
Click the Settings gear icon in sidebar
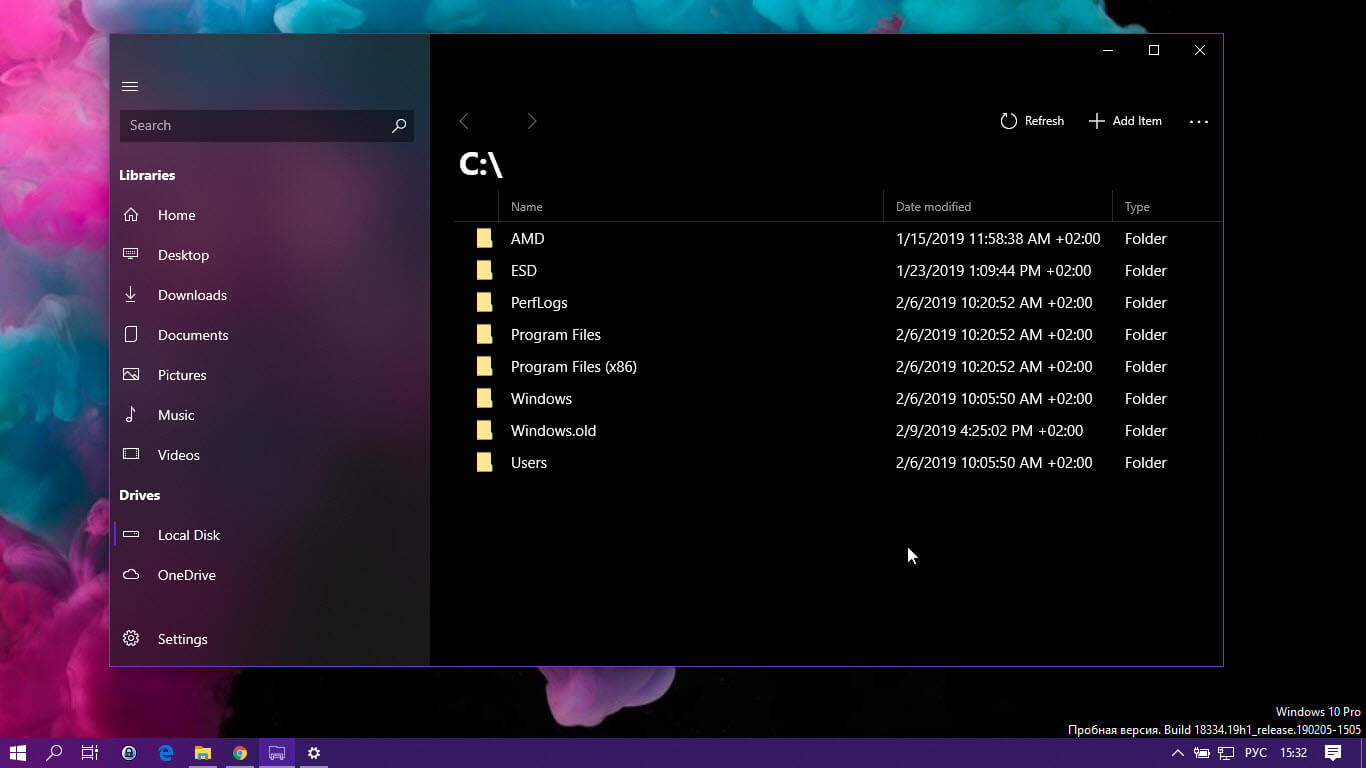point(131,638)
